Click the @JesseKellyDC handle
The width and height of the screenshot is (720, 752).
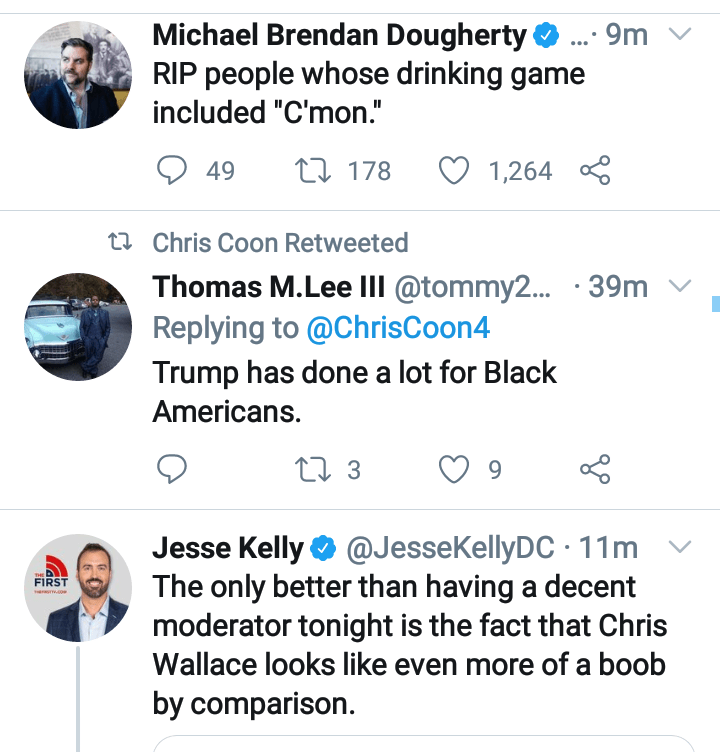tap(450, 548)
